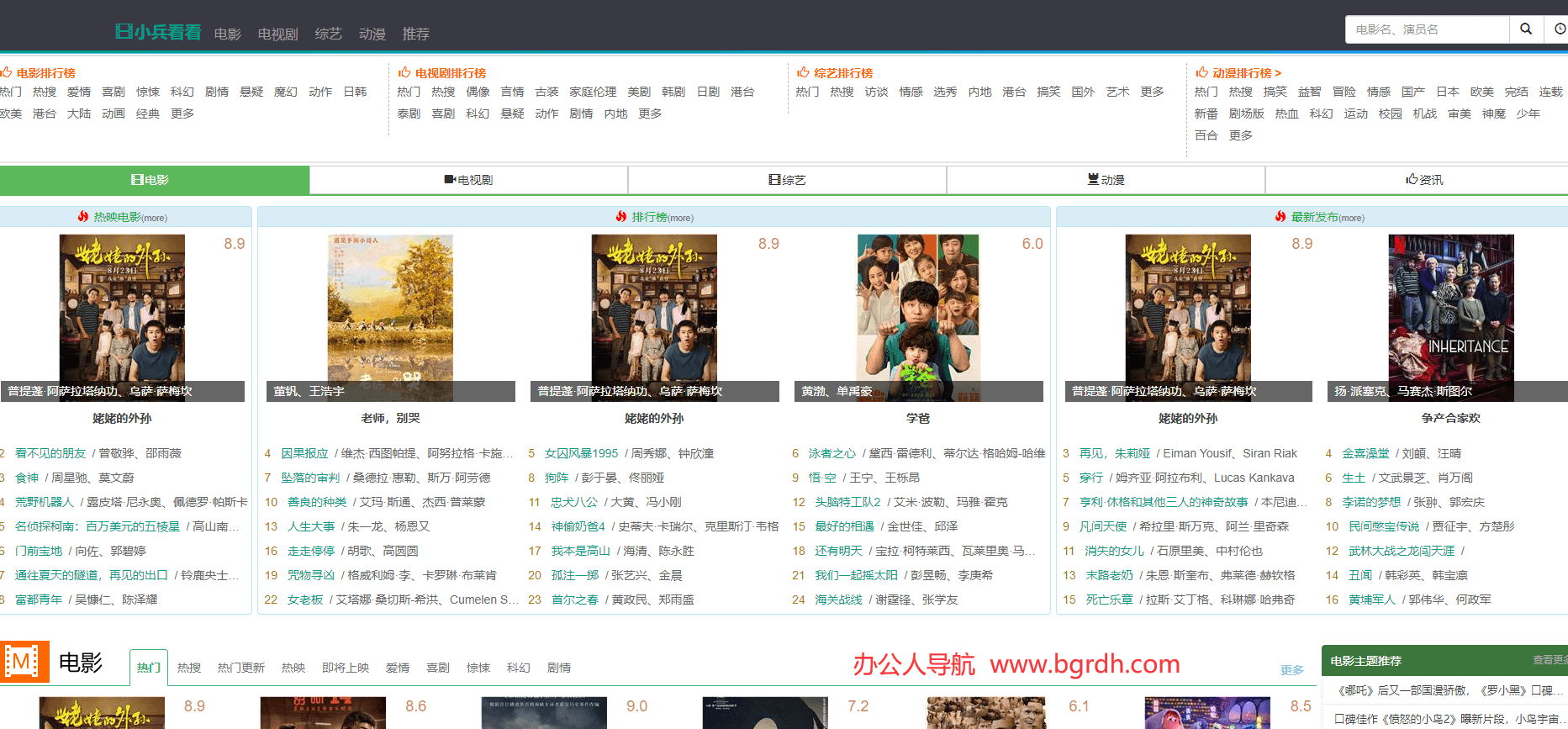Click 家庭伦理 under 电视剧排行榜

pos(593,92)
